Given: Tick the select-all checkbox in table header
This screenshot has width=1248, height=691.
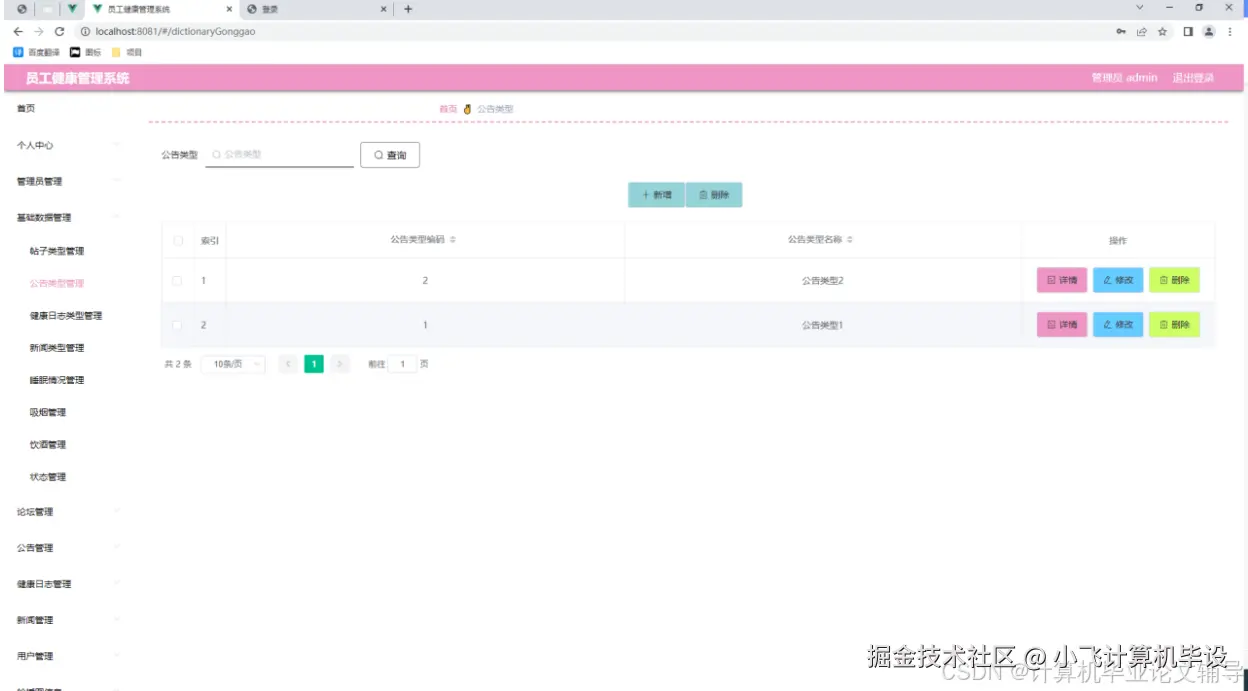Looking at the screenshot, I should (178, 241).
